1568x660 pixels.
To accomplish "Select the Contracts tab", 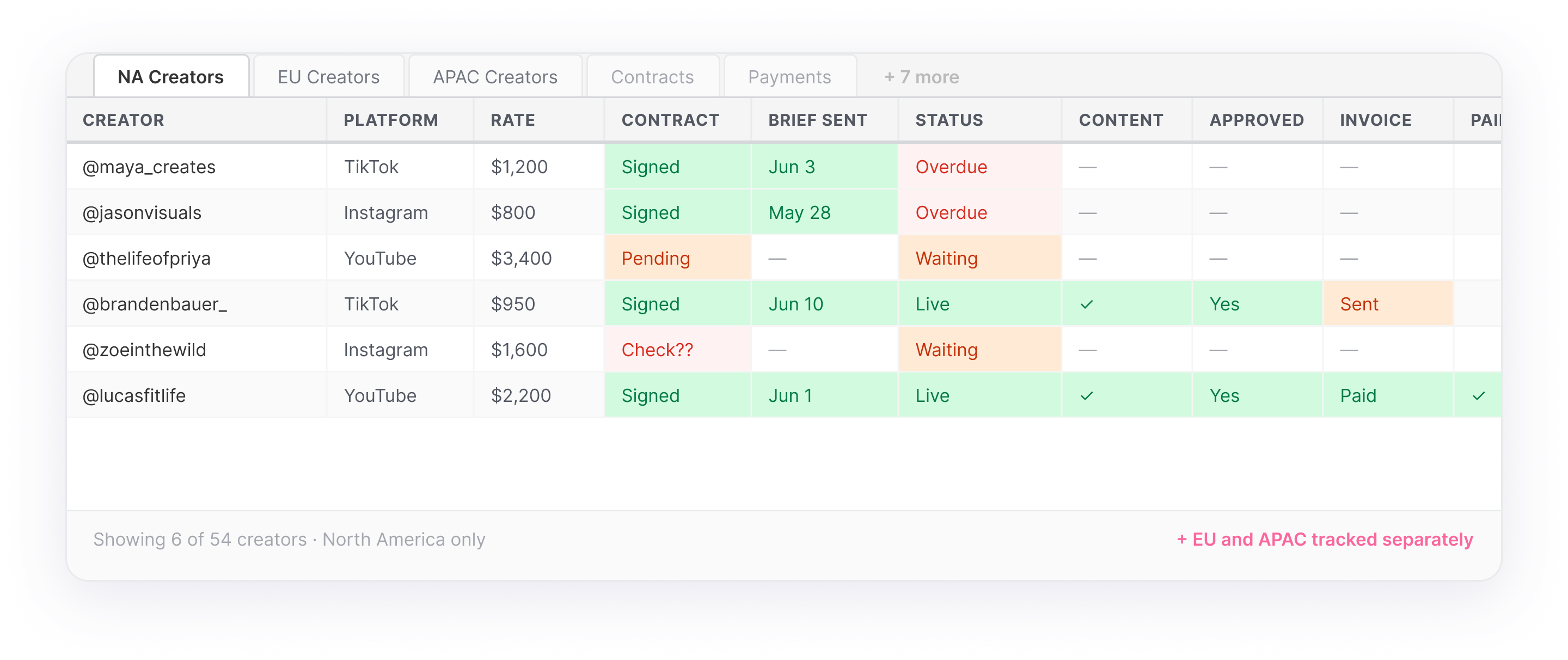I will coord(652,77).
